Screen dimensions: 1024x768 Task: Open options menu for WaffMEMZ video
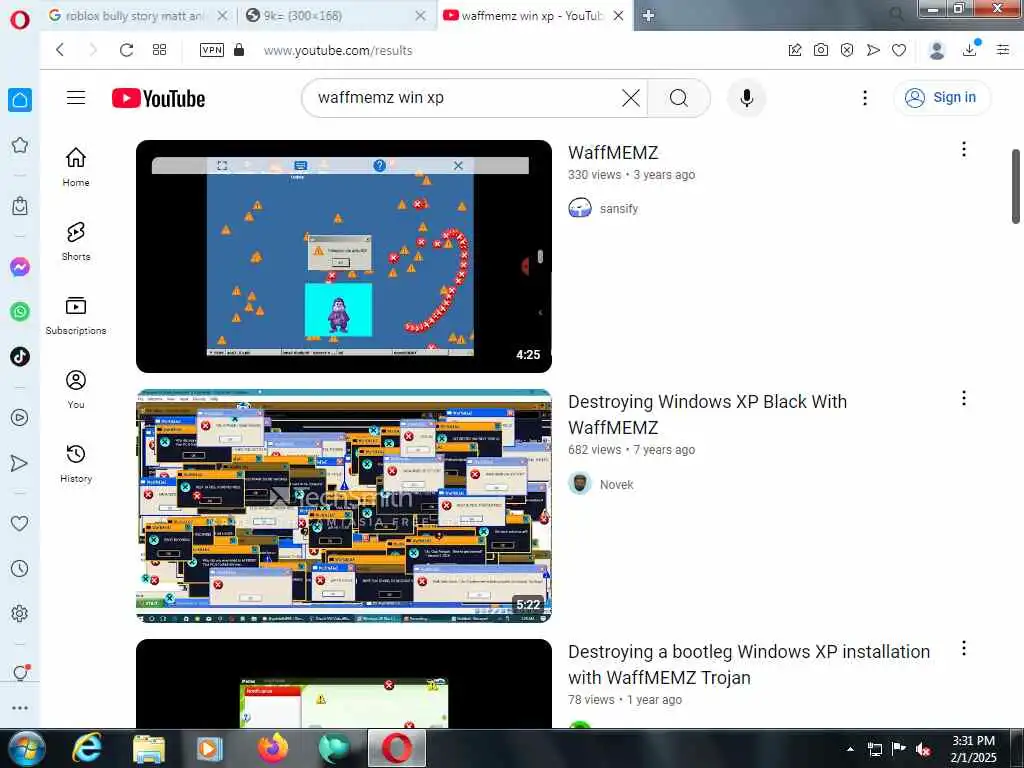[x=964, y=150]
